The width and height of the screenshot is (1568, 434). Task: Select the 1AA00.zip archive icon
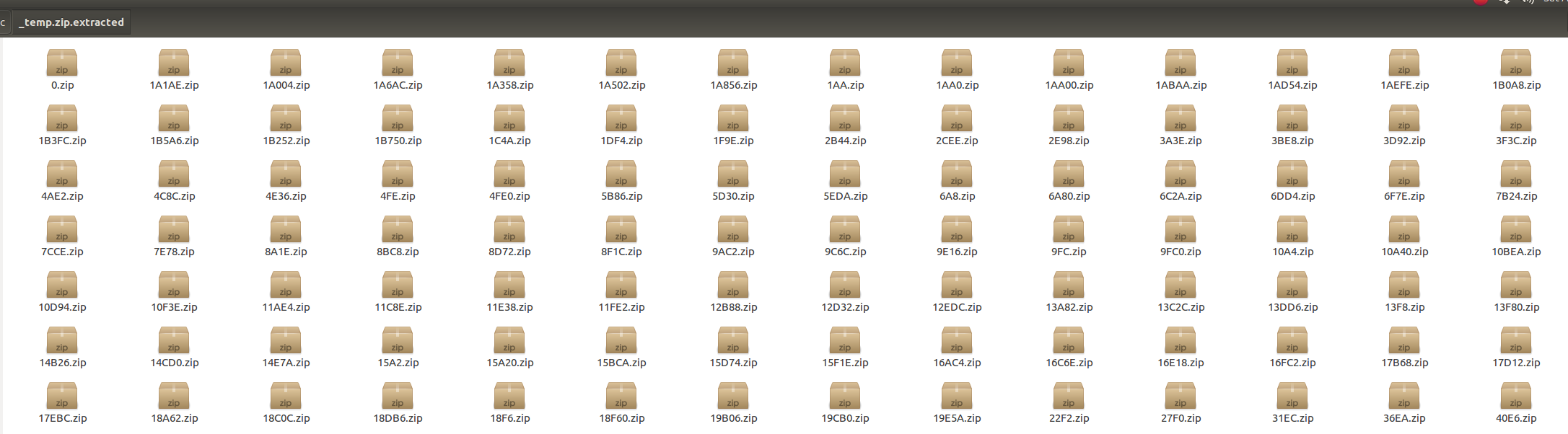1069,63
